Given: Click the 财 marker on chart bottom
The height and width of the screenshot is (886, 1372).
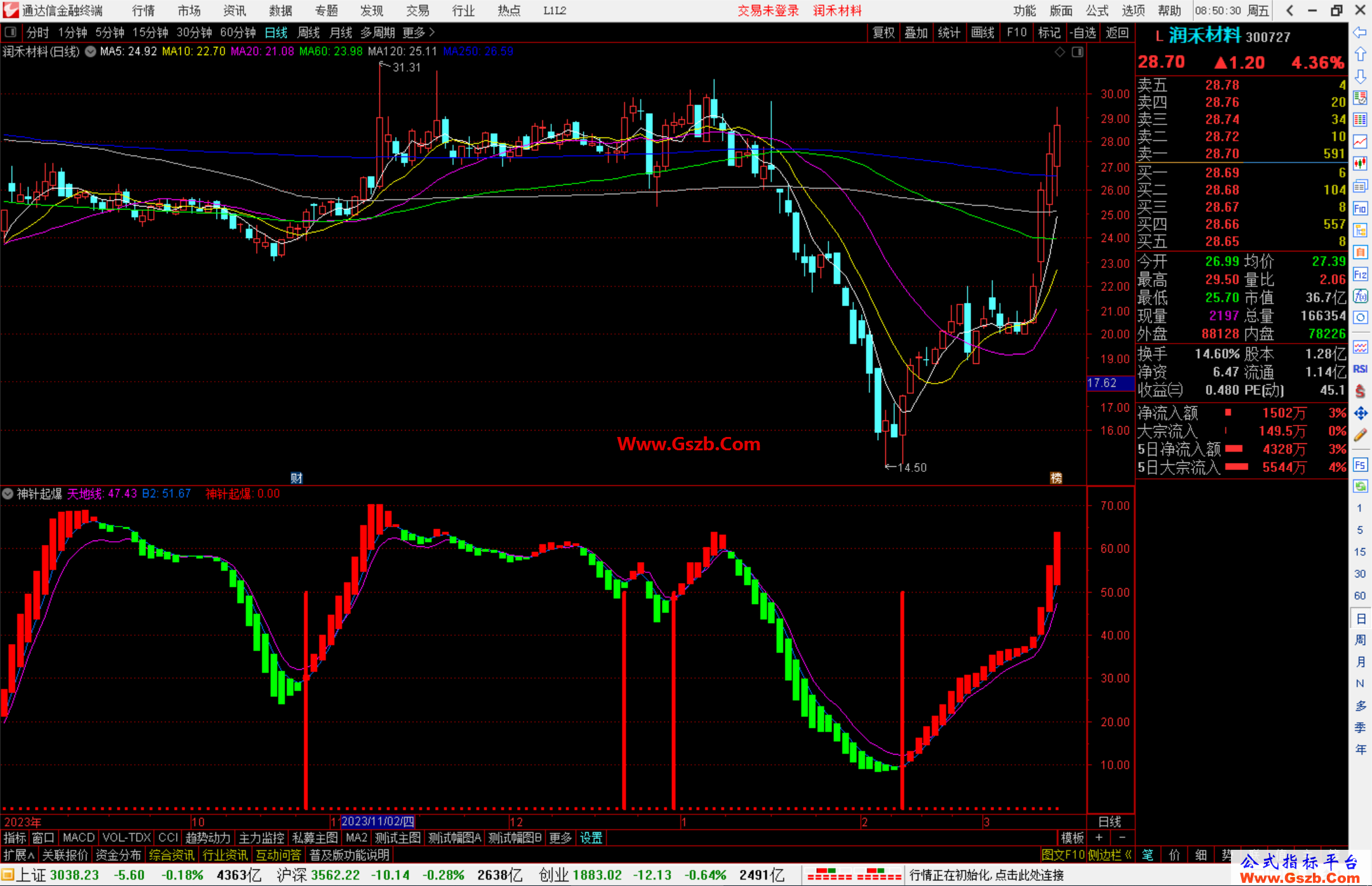Looking at the screenshot, I should pos(296,478).
